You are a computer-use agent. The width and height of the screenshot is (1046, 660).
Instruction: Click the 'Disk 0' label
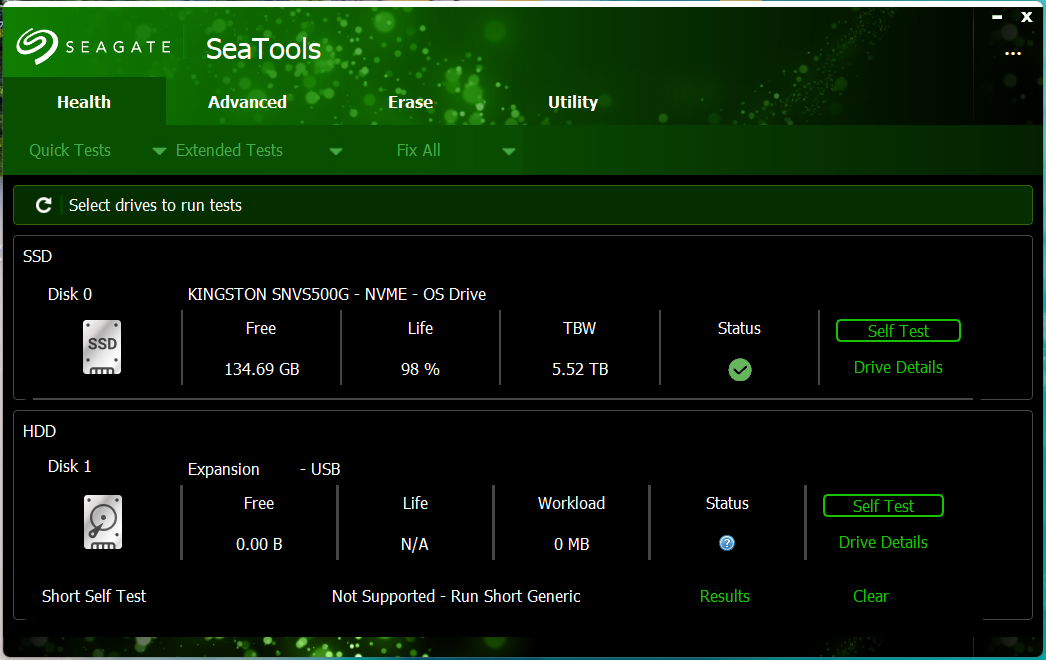click(70, 294)
